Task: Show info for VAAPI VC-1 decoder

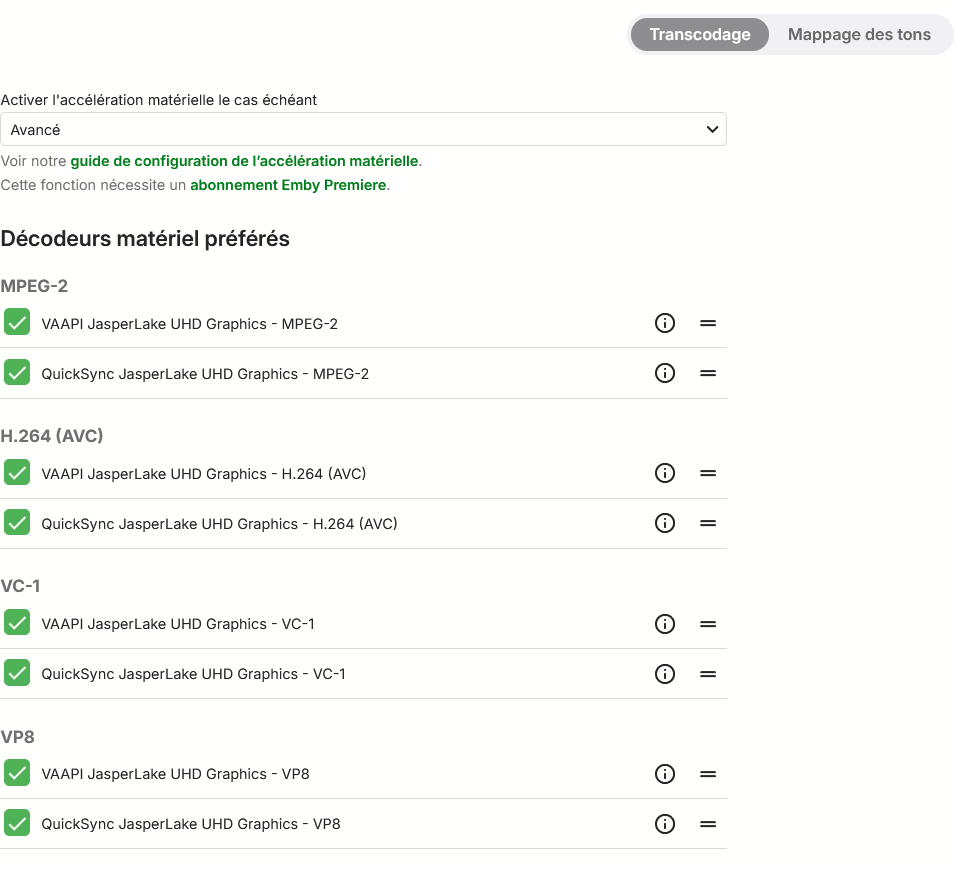Action: coord(664,624)
